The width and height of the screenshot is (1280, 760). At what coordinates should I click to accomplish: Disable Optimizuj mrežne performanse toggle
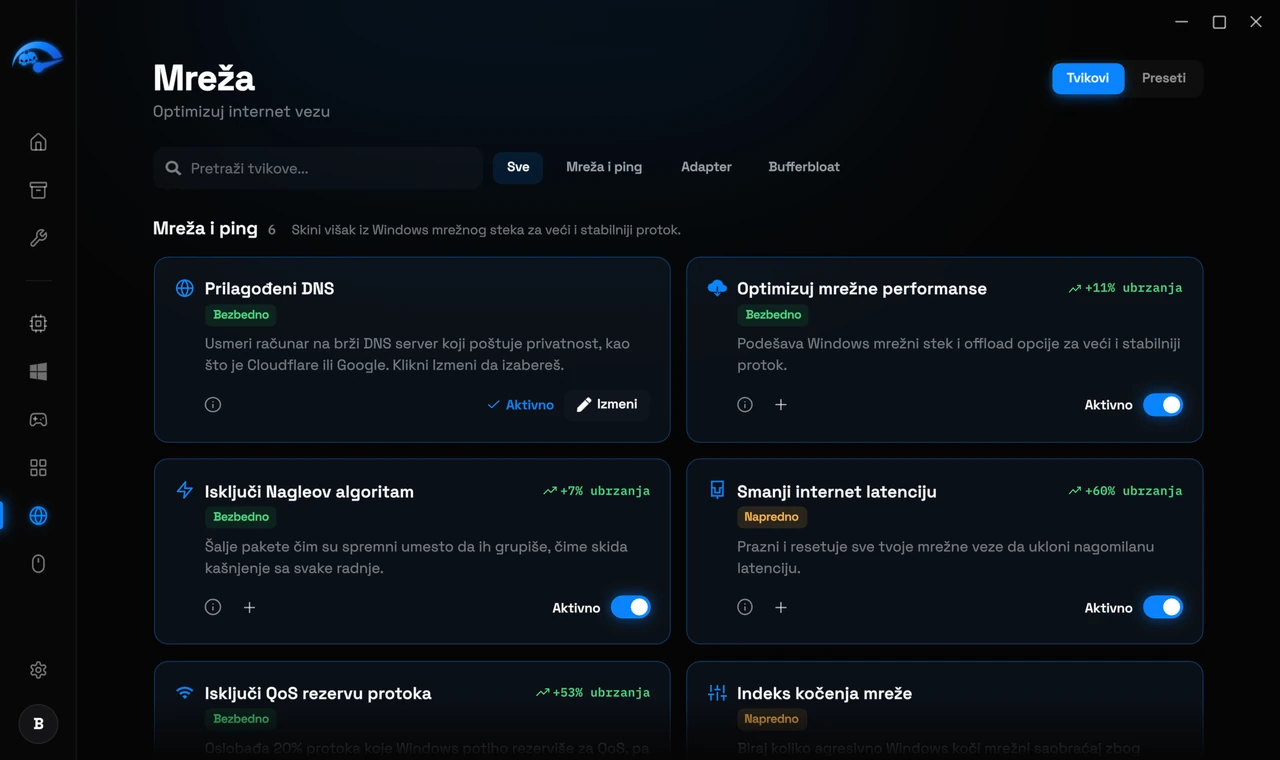pyautogui.click(x=1163, y=405)
